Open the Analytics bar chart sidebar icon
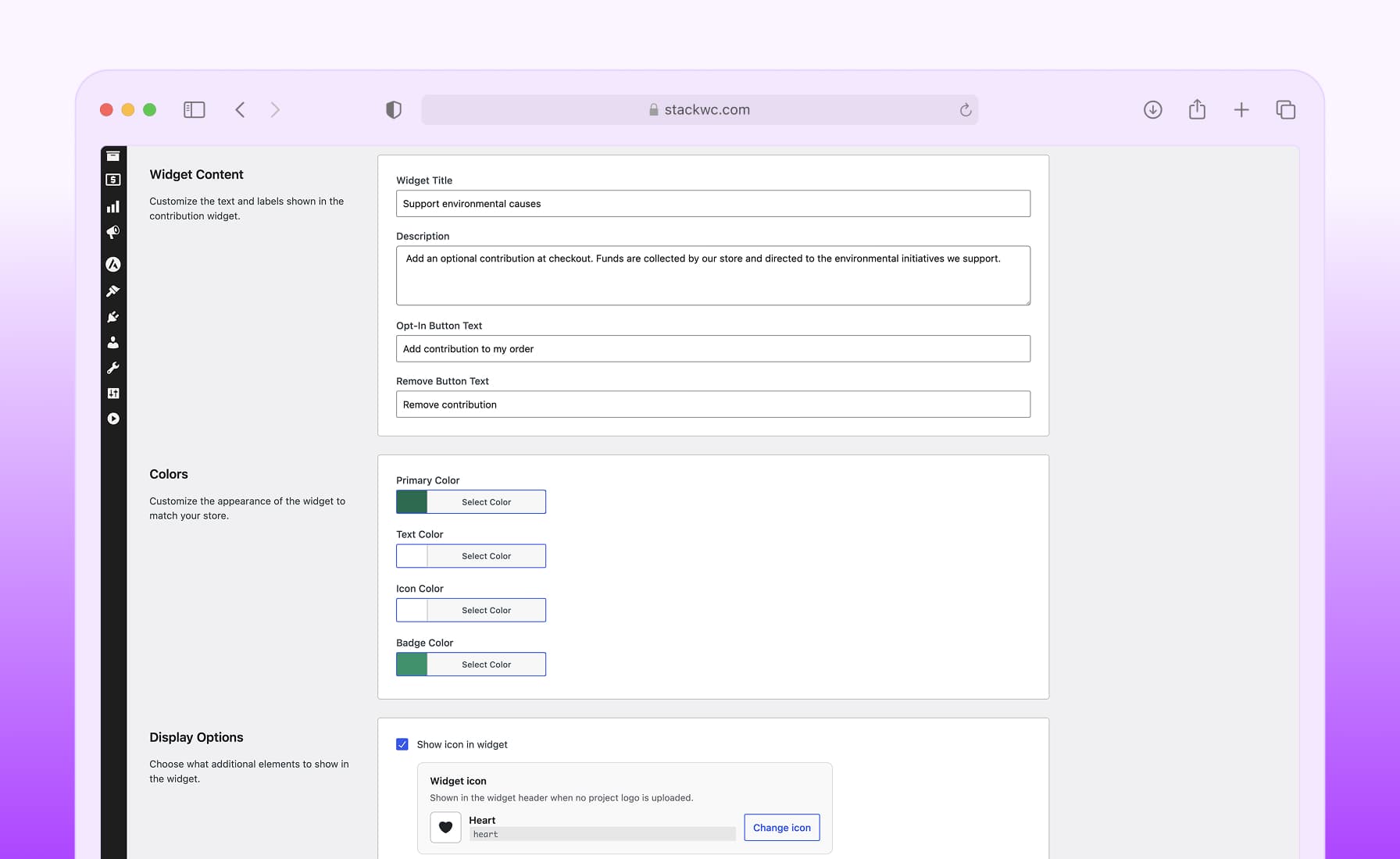This screenshot has width=1400, height=859. pyautogui.click(x=113, y=206)
